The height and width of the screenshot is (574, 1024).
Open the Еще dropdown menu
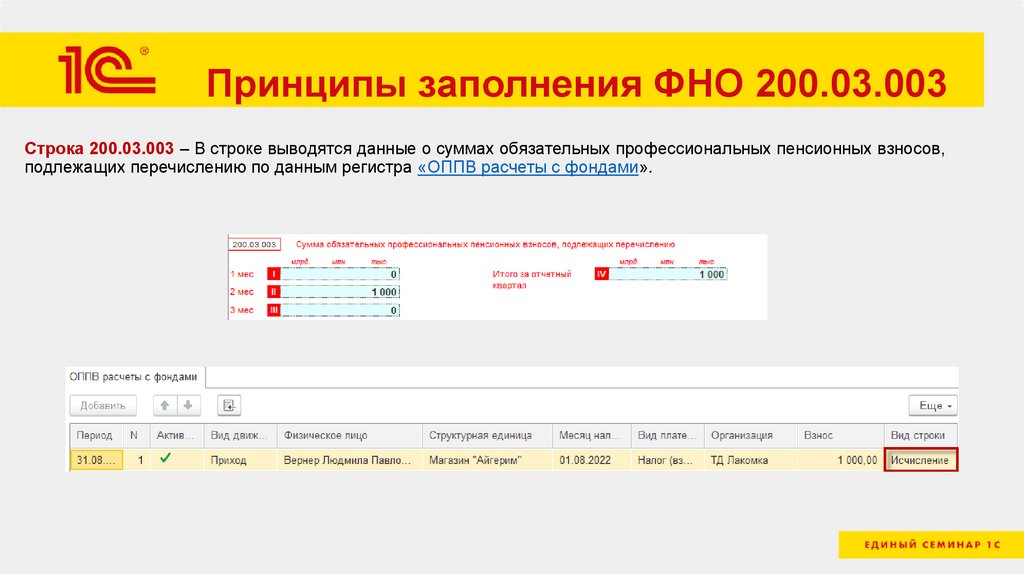(932, 405)
